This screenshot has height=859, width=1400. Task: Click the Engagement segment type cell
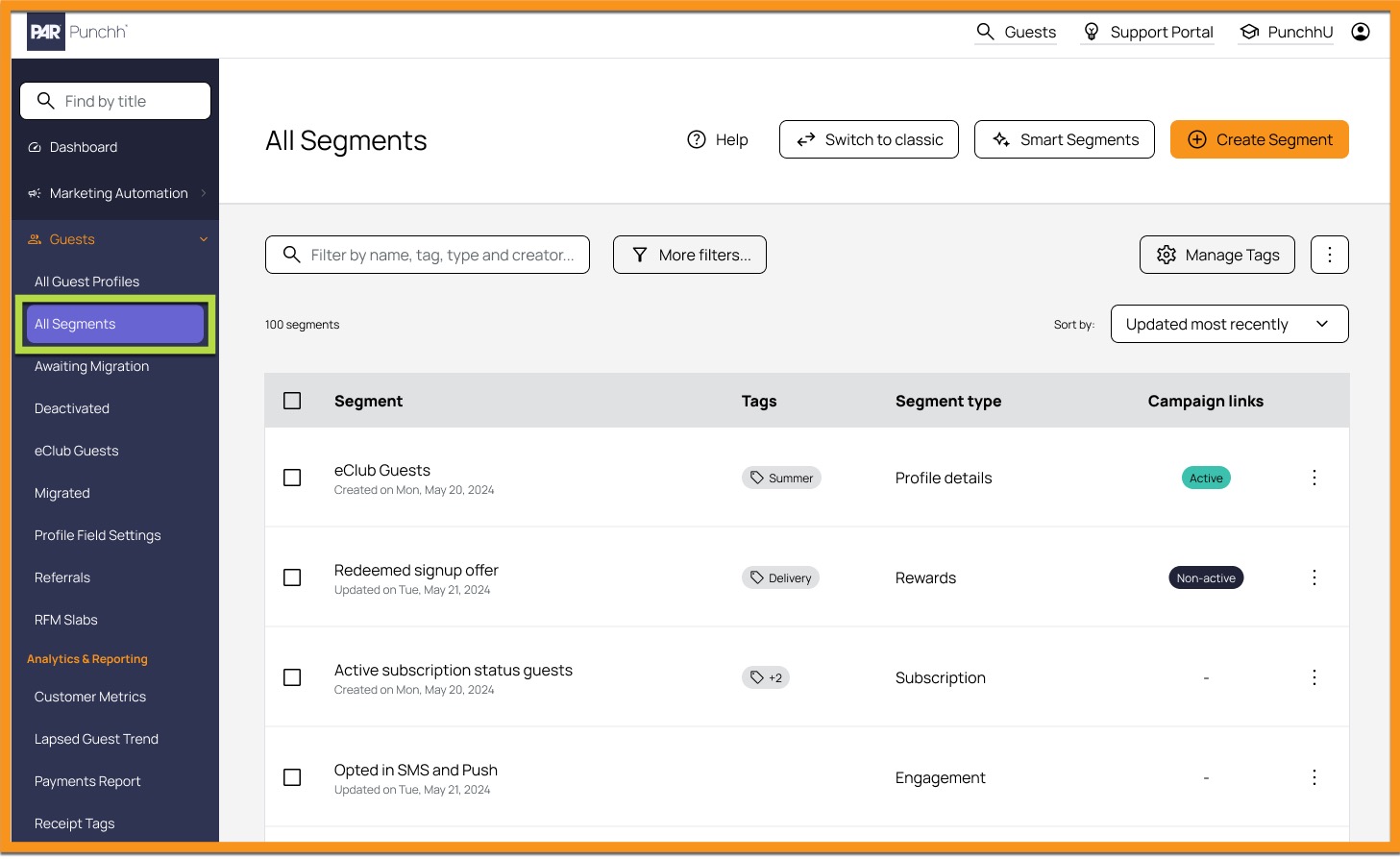point(941,777)
